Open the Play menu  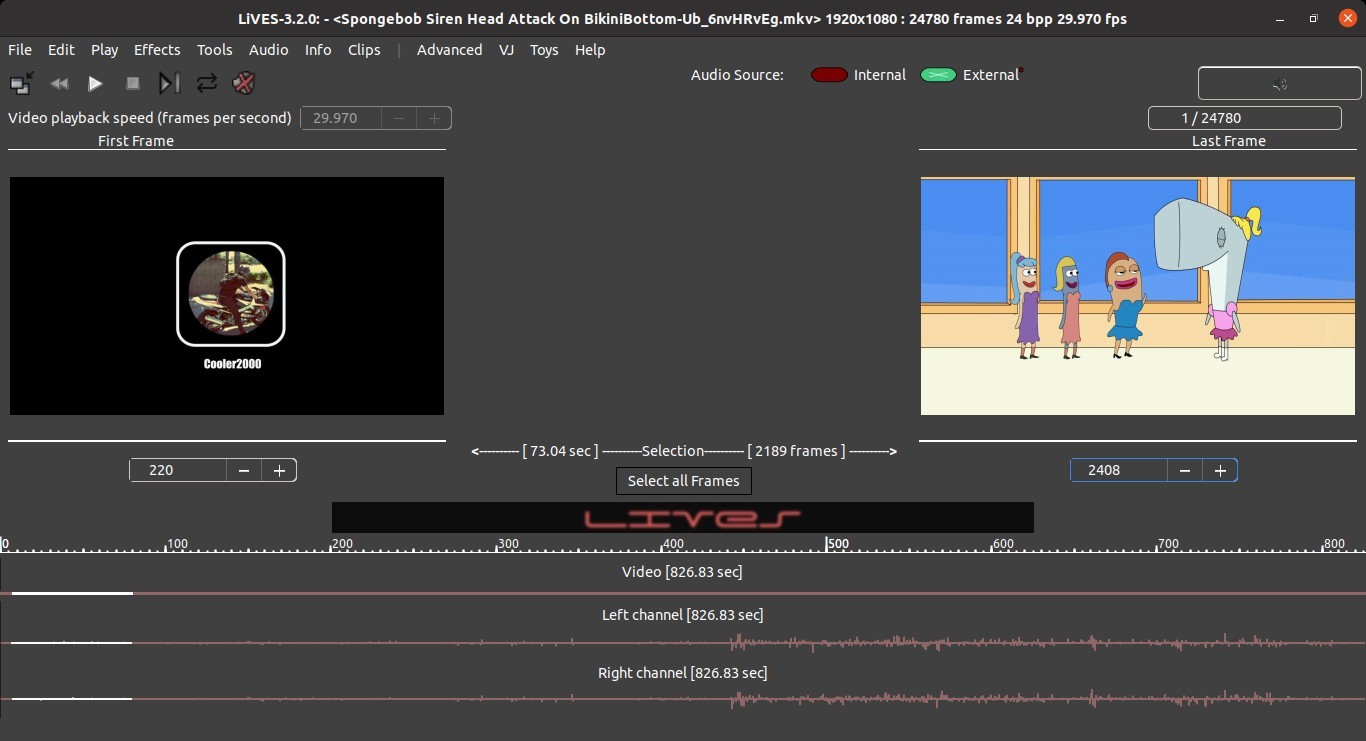coord(104,50)
